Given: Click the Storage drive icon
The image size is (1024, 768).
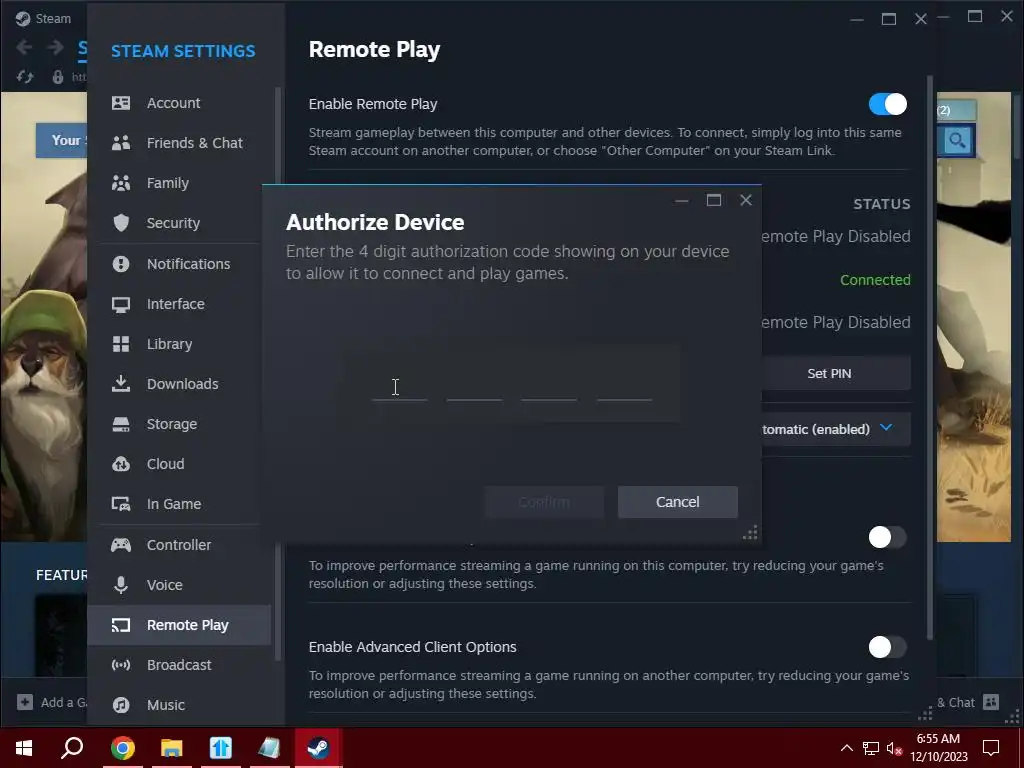Looking at the screenshot, I should 121,424.
